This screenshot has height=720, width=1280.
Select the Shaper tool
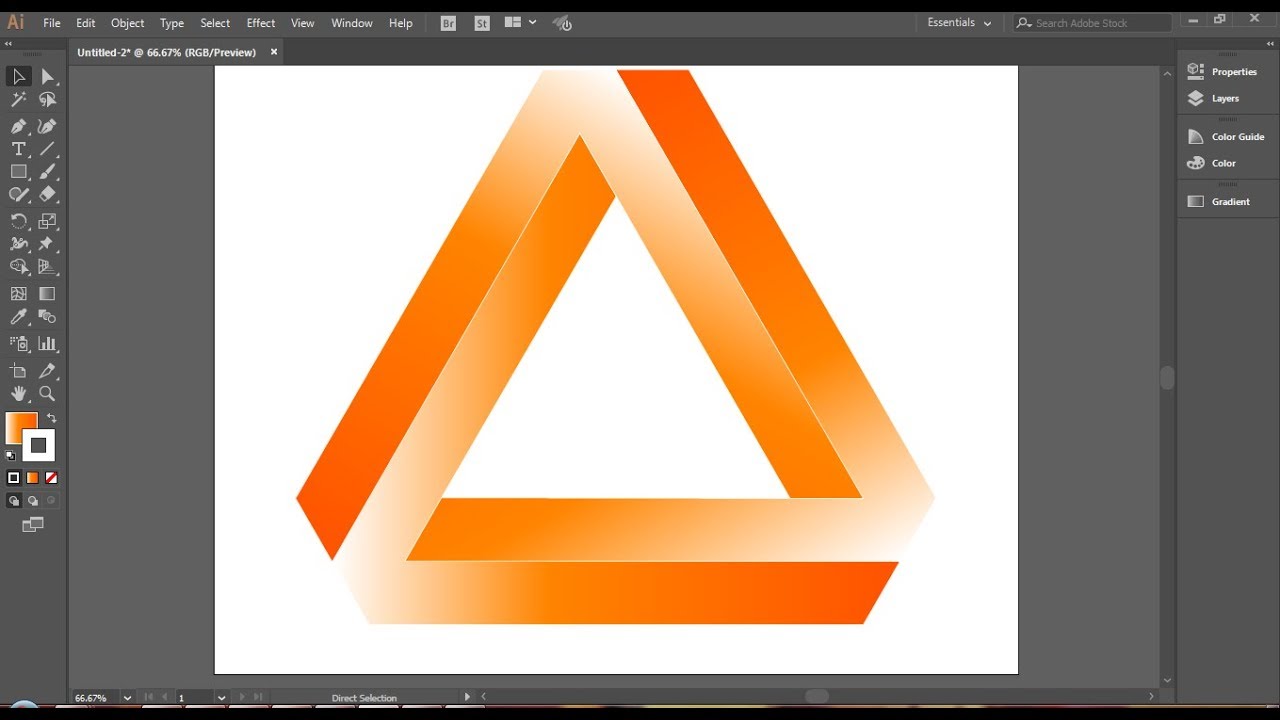click(18, 195)
